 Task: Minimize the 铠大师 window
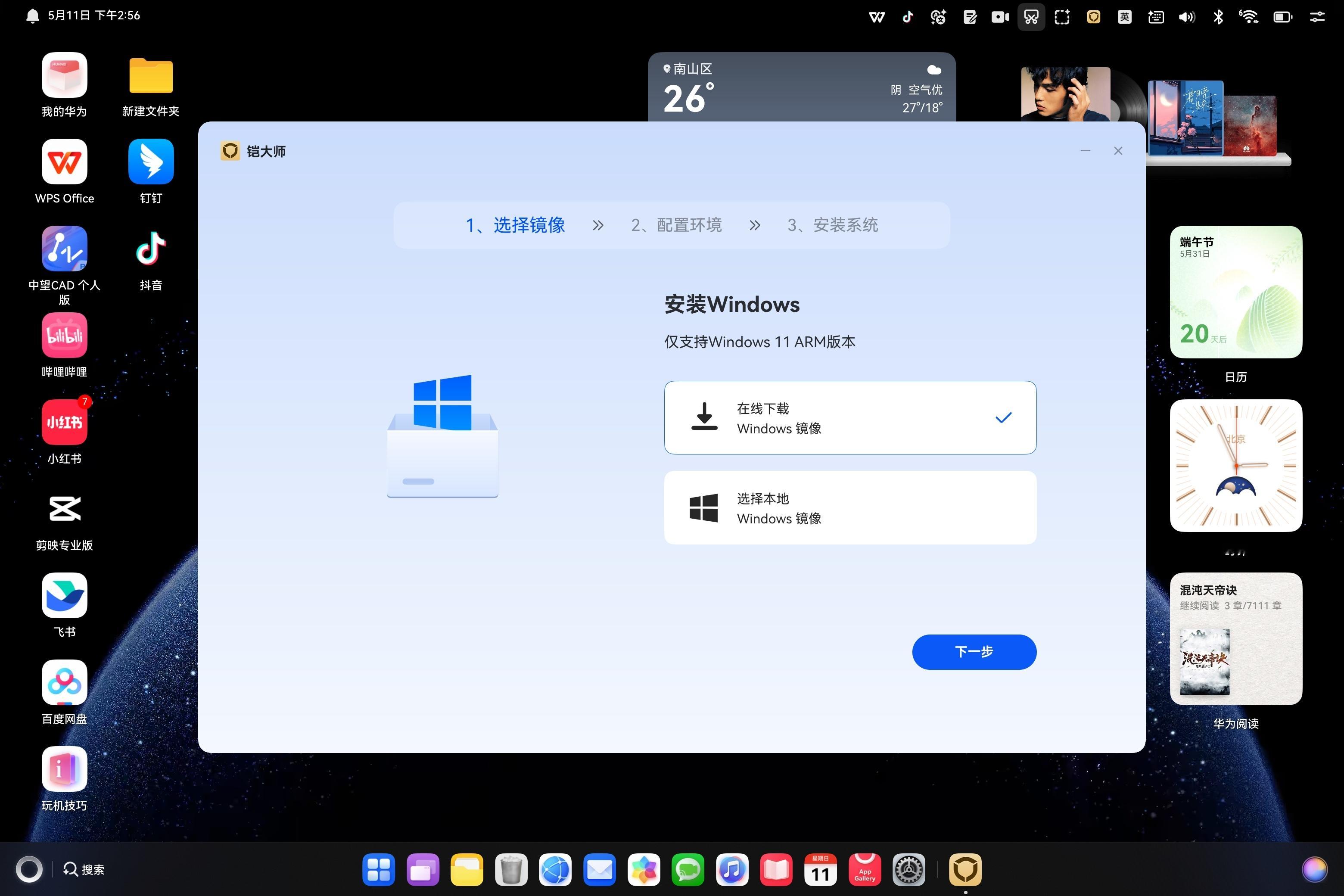click(1085, 151)
